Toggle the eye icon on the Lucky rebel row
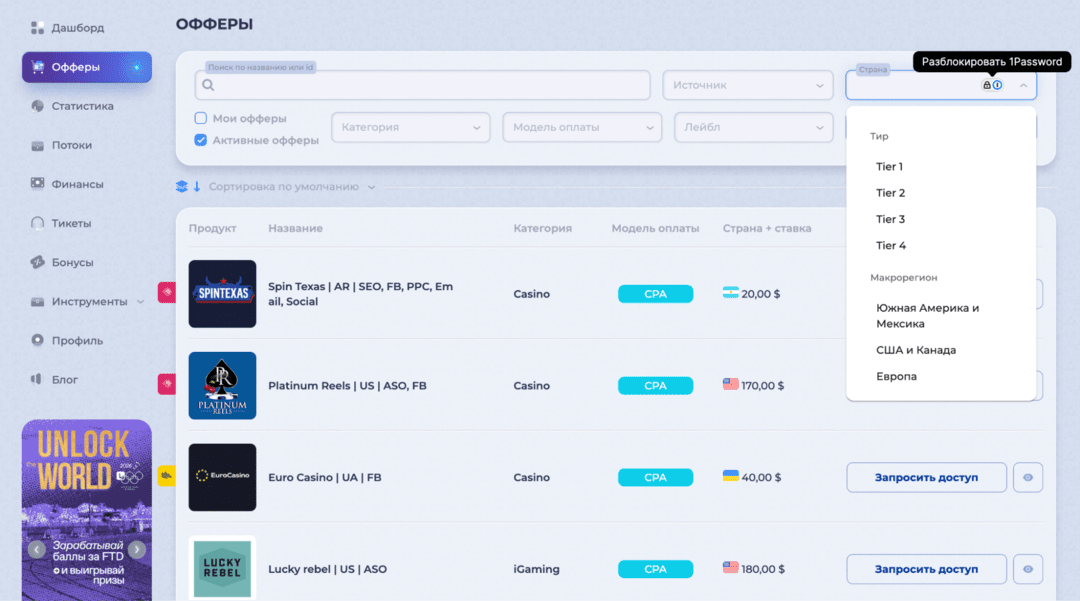The height and width of the screenshot is (601, 1080). (x=1028, y=569)
